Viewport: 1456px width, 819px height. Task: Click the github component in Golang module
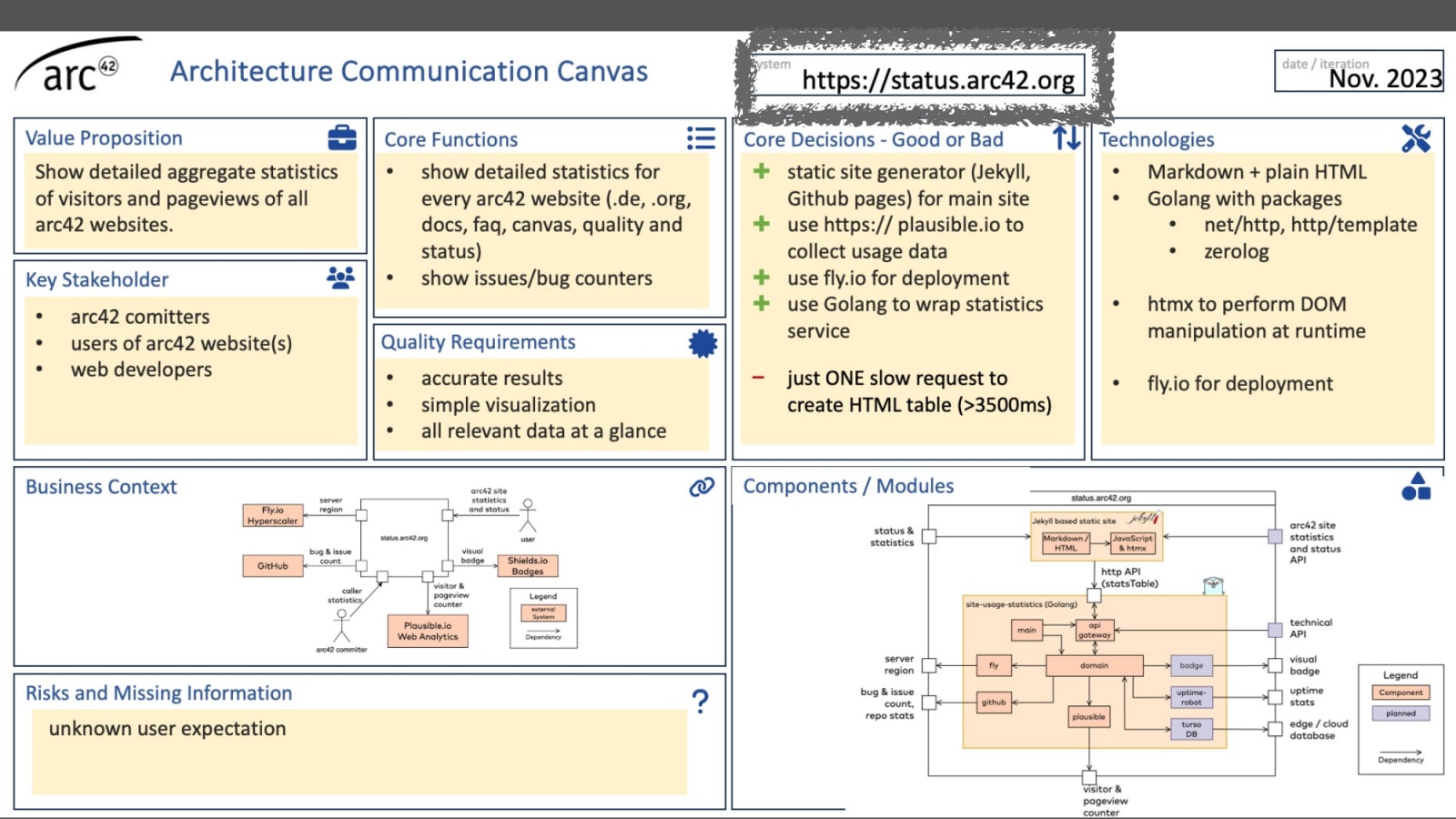994,703
